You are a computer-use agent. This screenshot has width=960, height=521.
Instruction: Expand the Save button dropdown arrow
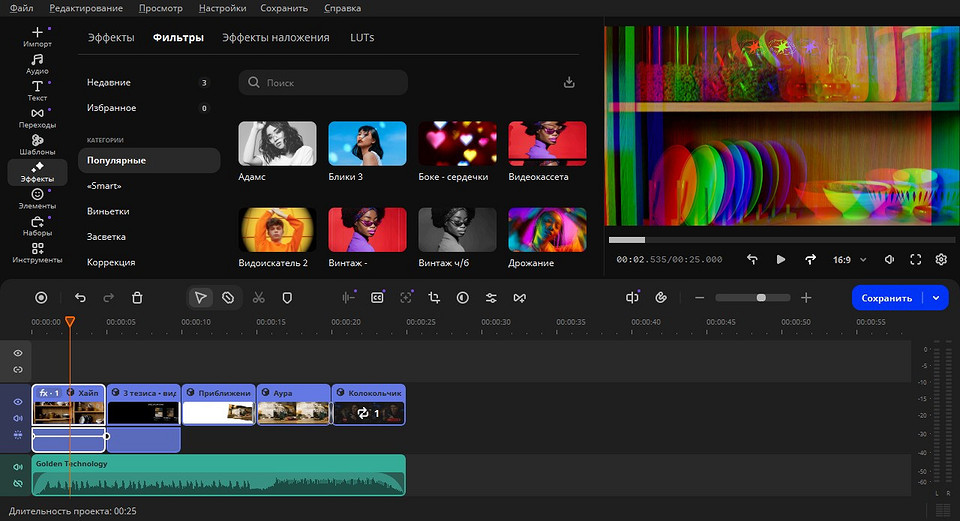click(x=936, y=298)
